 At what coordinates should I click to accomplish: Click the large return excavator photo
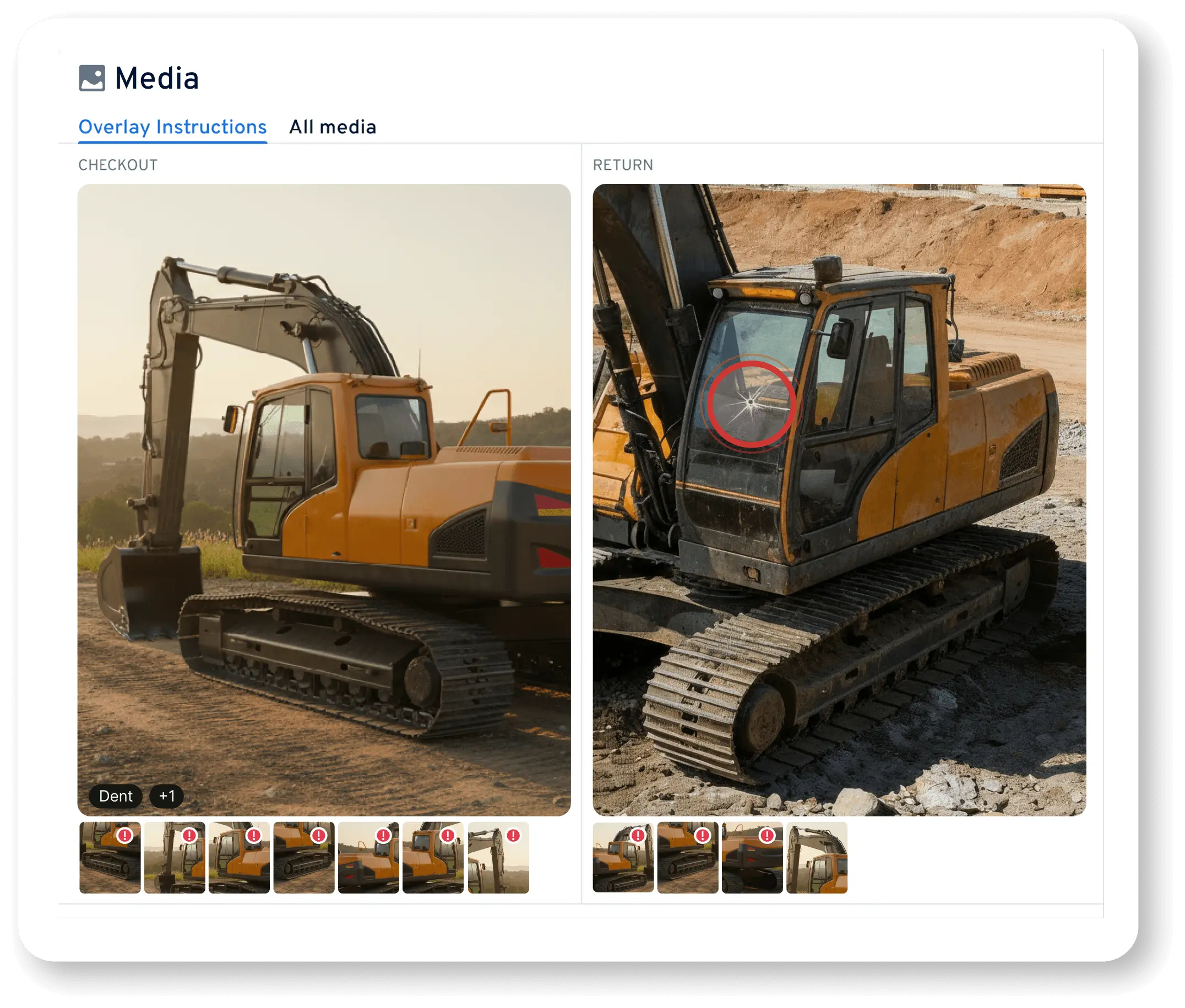pos(839,499)
